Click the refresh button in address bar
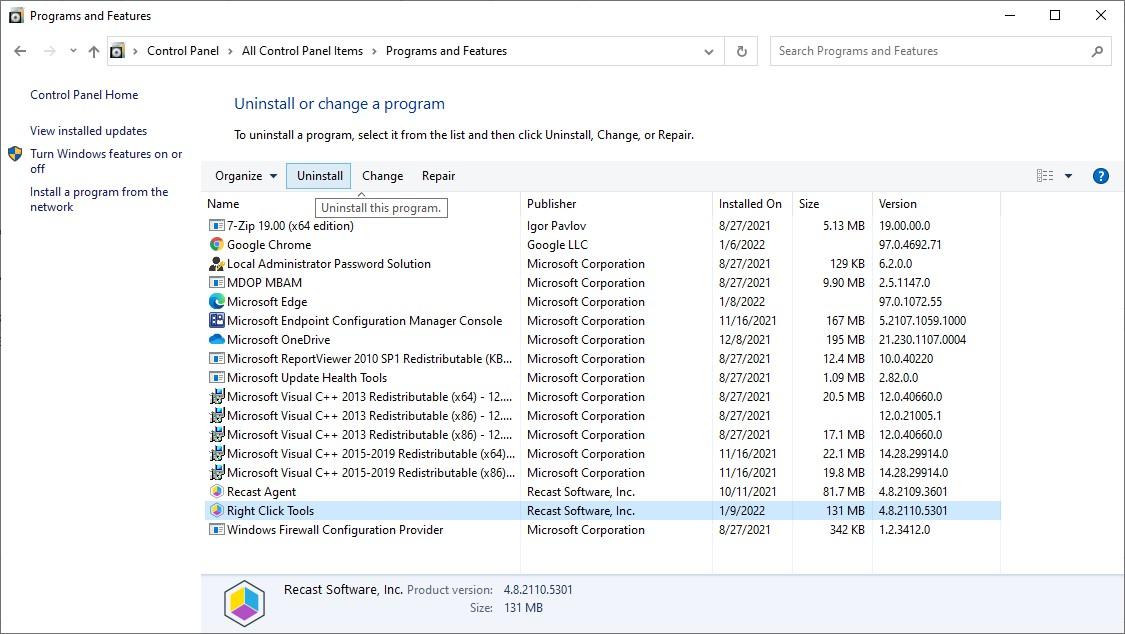The width and height of the screenshot is (1125, 634). tap(742, 51)
